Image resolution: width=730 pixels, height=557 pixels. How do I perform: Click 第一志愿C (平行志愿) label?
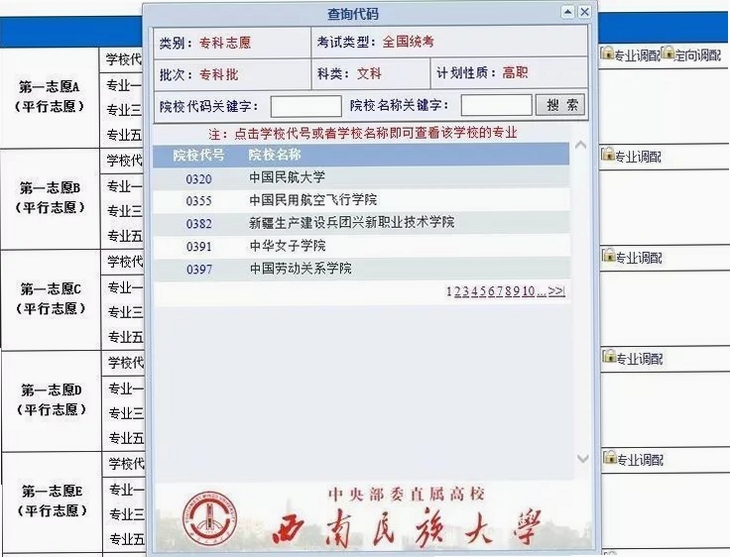pyautogui.click(x=50, y=299)
